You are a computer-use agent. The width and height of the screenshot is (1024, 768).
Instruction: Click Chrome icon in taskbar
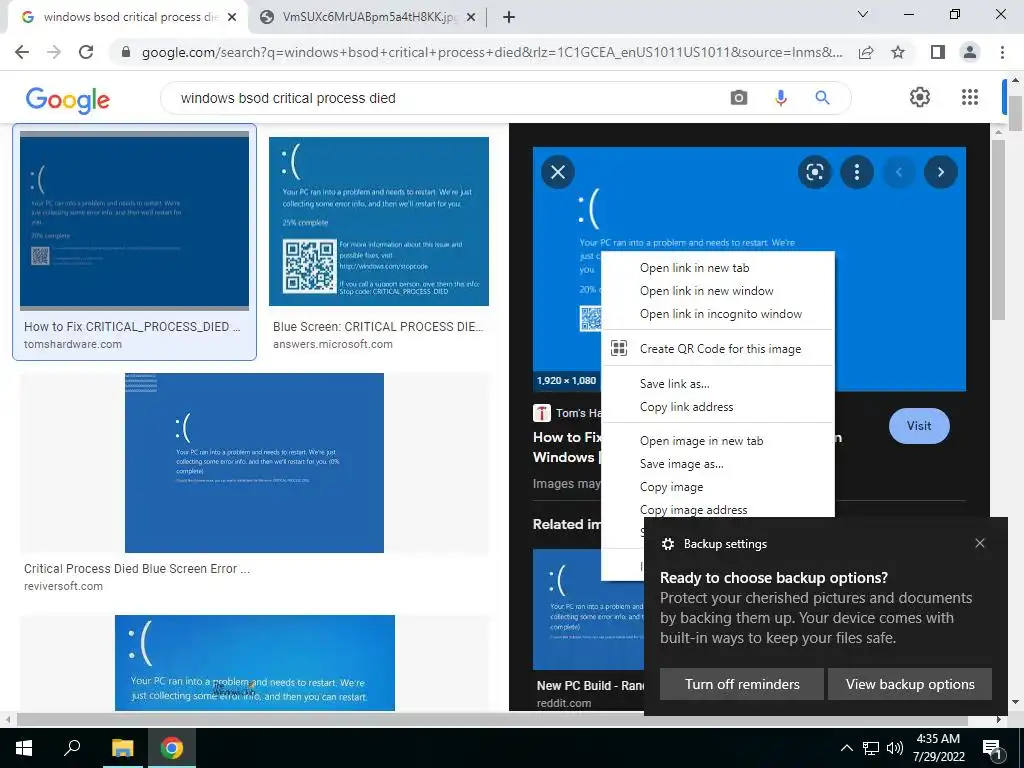point(172,748)
